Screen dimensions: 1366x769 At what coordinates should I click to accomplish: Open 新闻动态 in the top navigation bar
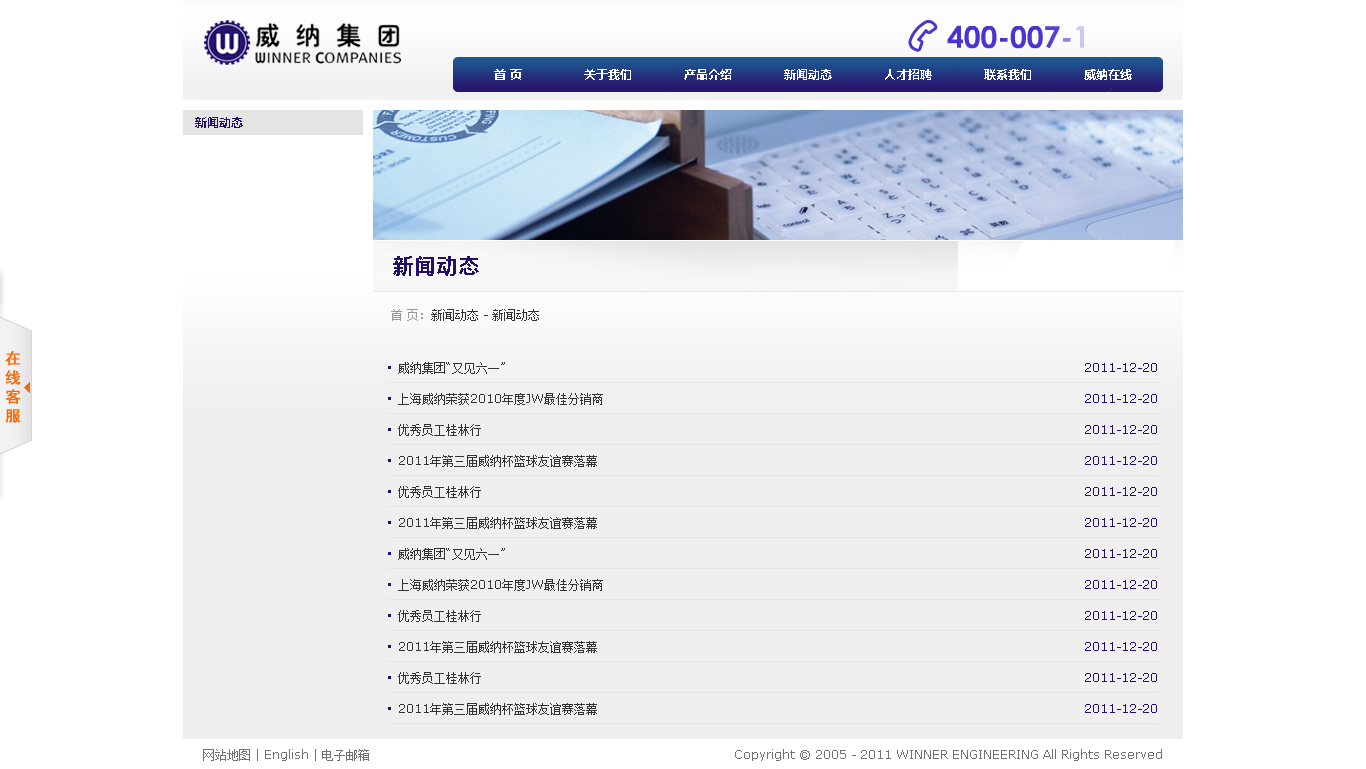pyautogui.click(x=807, y=75)
